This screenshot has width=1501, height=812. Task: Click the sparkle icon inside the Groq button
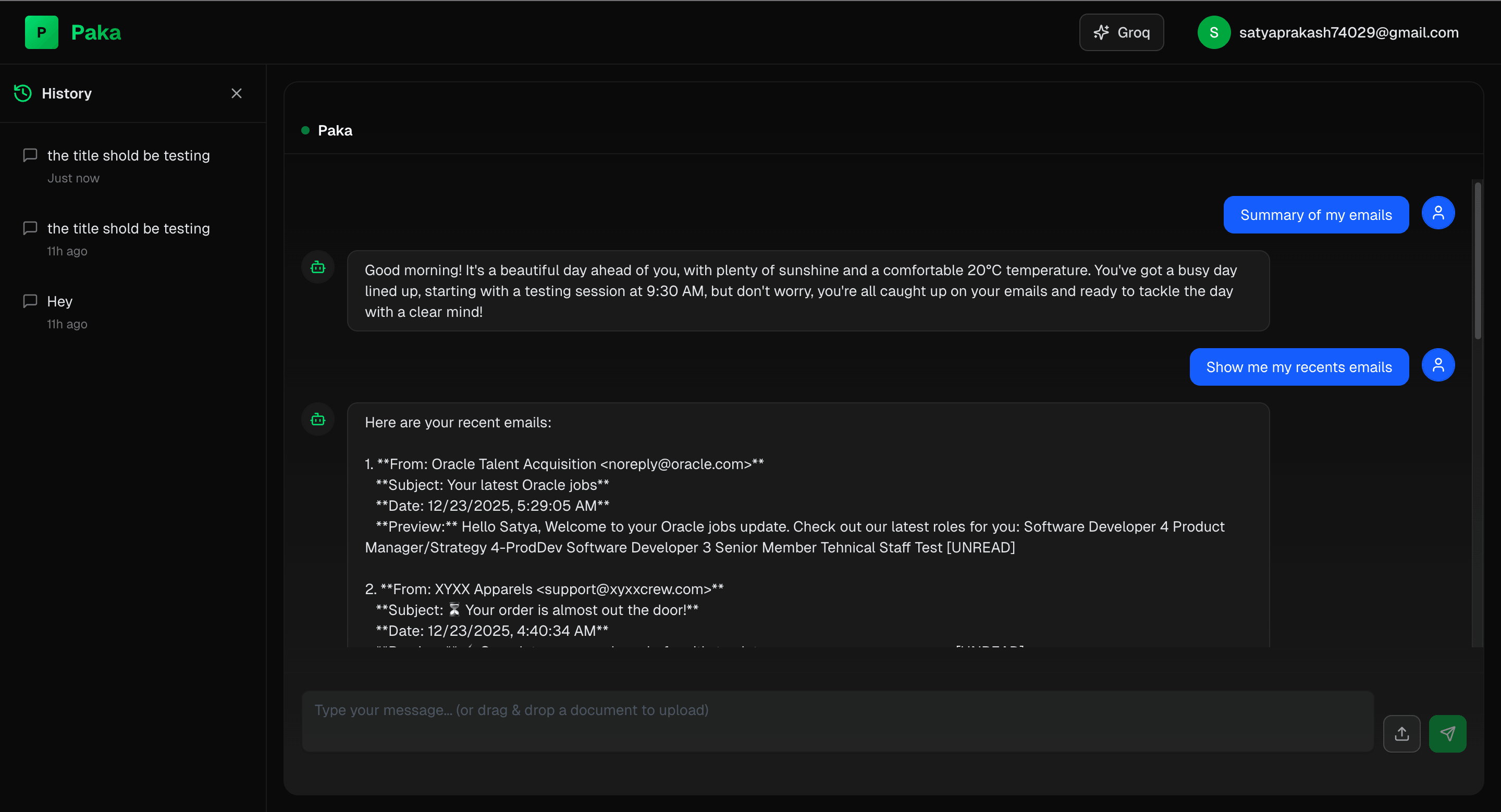1102,32
